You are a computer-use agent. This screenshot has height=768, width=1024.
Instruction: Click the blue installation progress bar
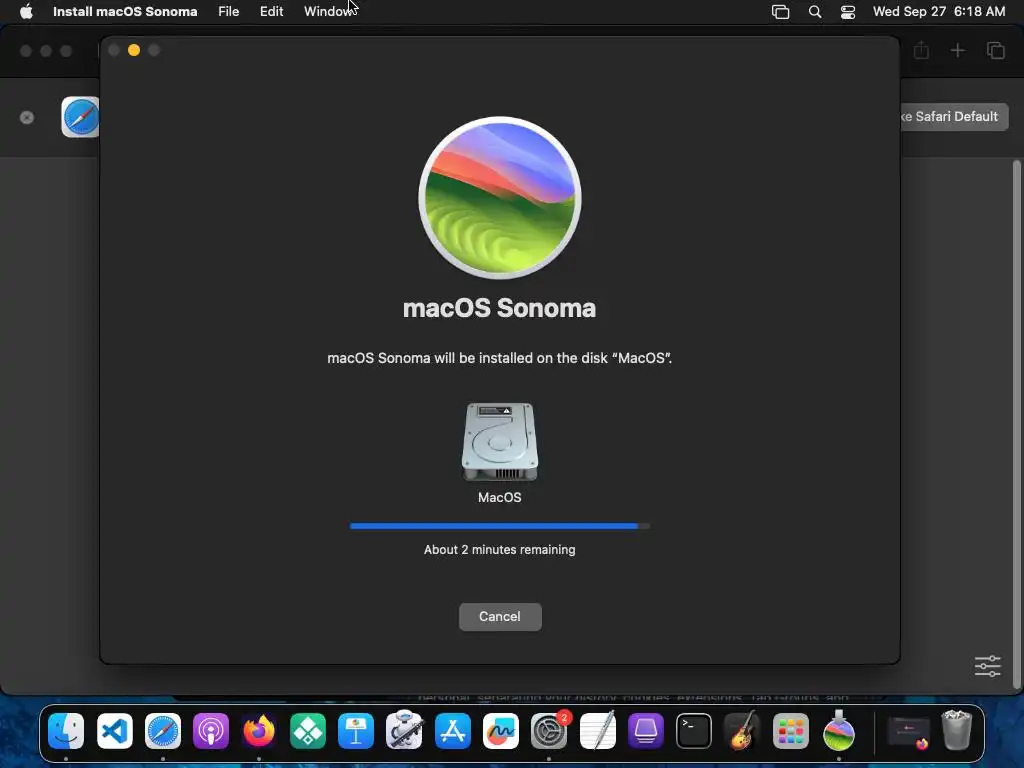(500, 526)
